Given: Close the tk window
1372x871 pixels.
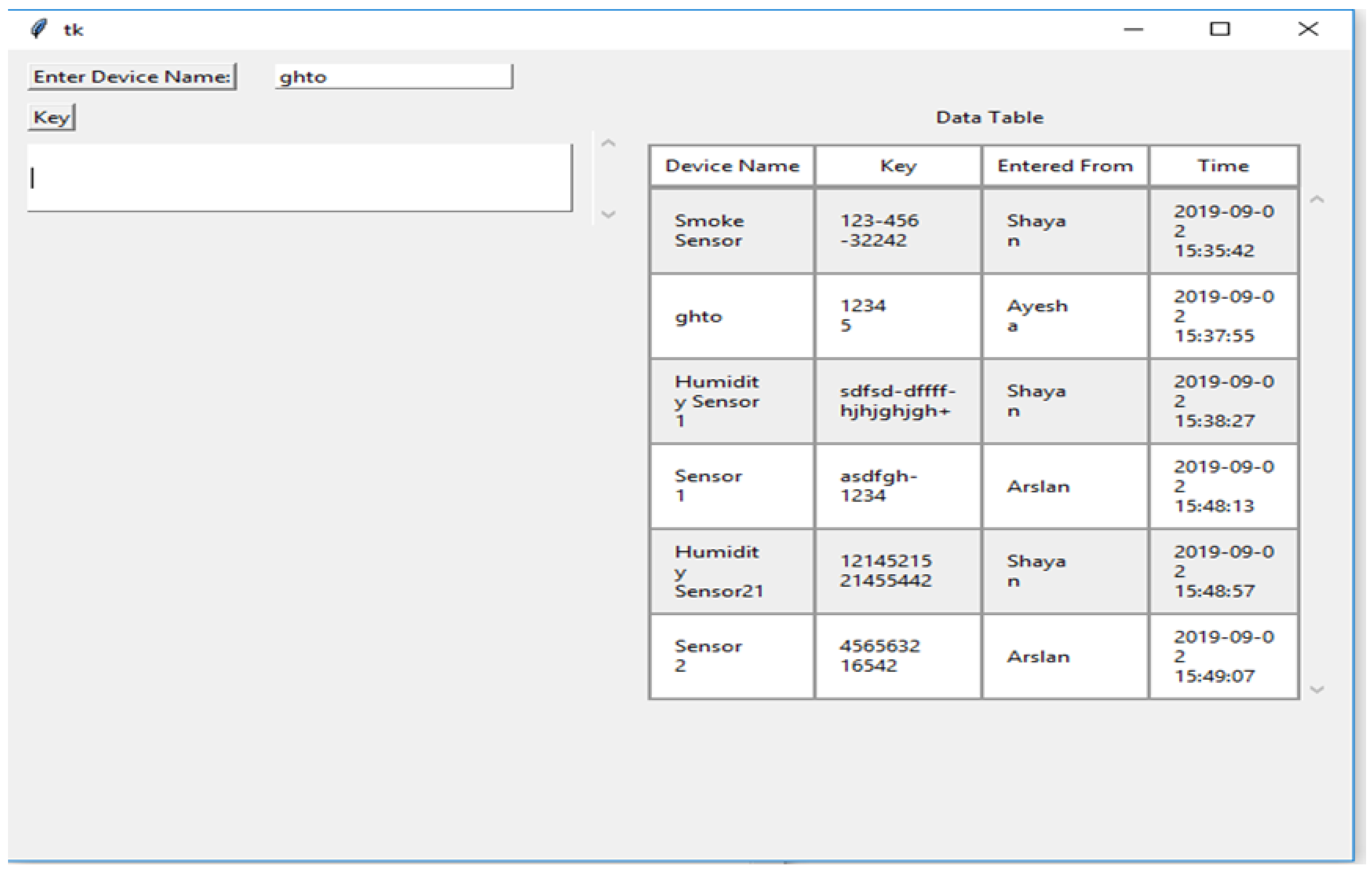Looking at the screenshot, I should pos(1307,29).
